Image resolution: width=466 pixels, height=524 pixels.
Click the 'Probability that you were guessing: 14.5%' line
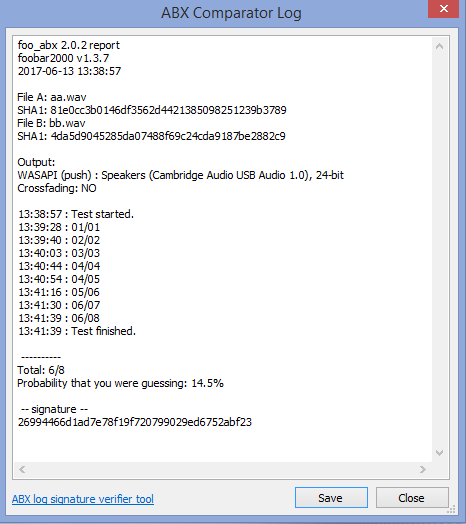coord(120,383)
